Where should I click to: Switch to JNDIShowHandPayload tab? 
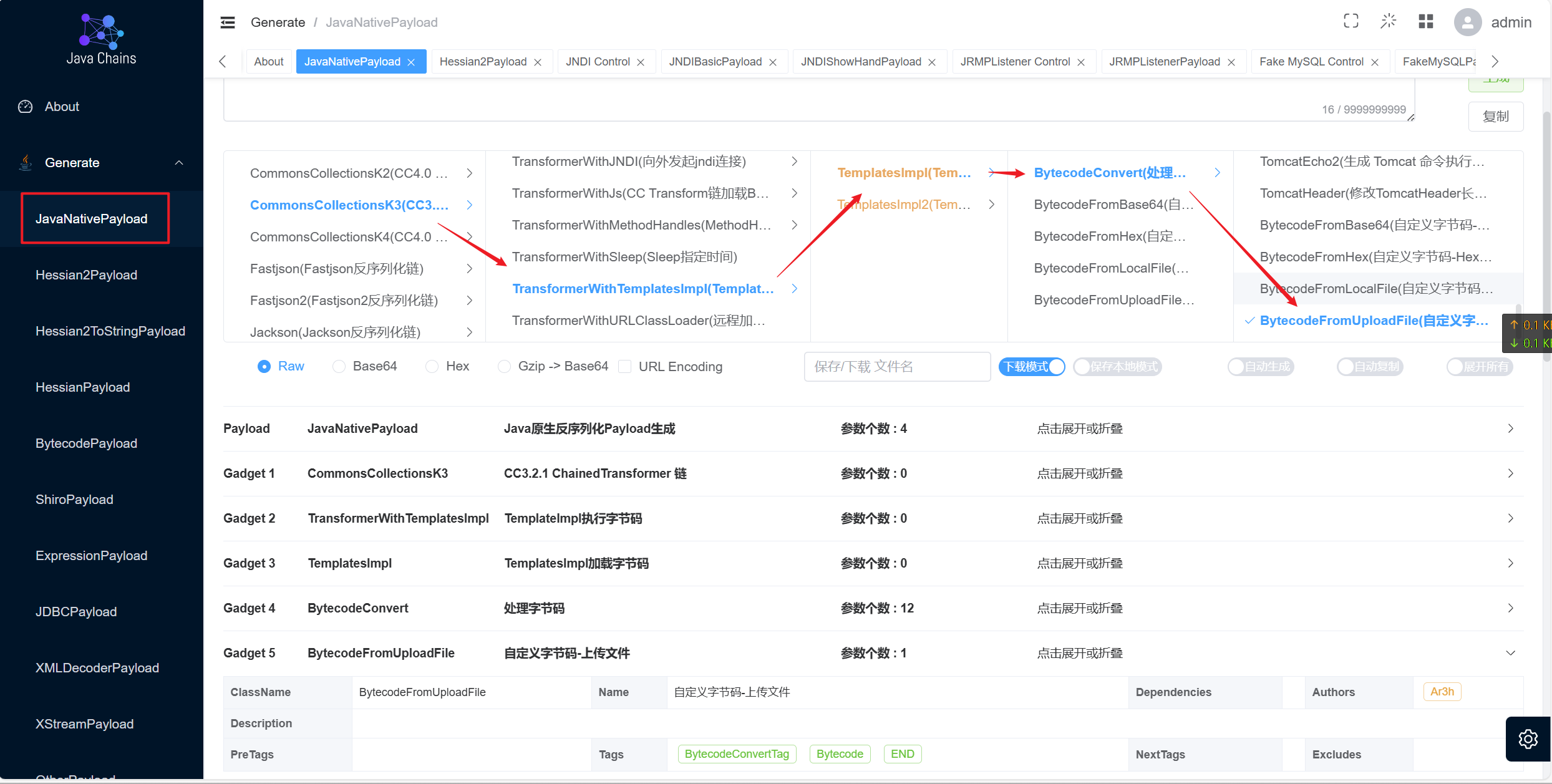click(x=861, y=62)
